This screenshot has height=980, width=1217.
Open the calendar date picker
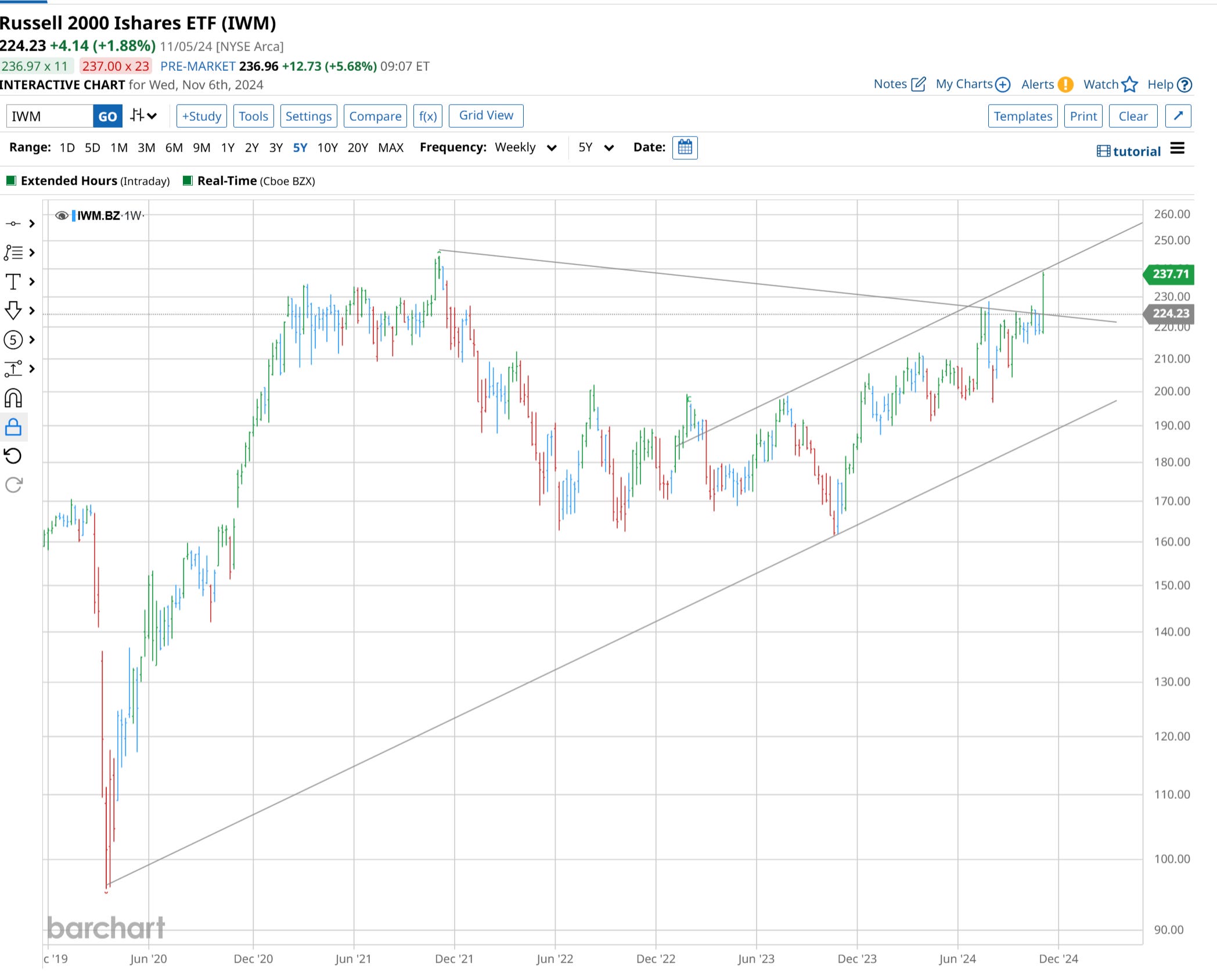[685, 147]
